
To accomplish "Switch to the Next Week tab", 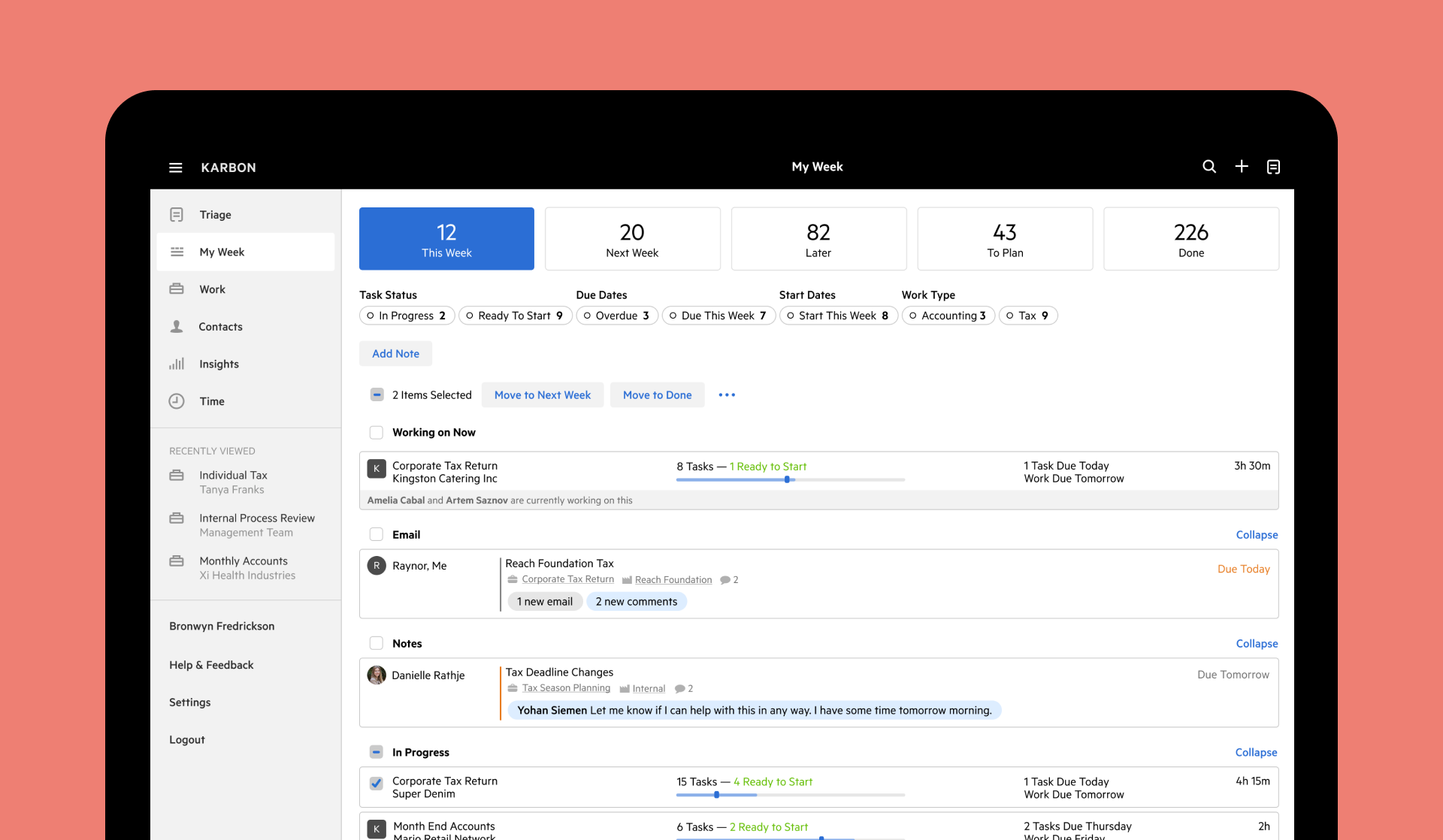I will pyautogui.click(x=632, y=238).
